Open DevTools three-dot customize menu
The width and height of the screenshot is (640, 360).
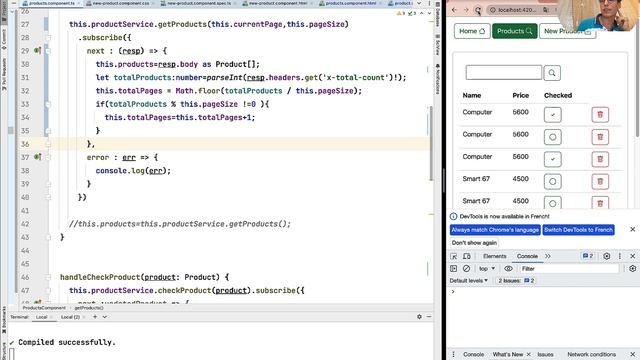(x=620, y=256)
